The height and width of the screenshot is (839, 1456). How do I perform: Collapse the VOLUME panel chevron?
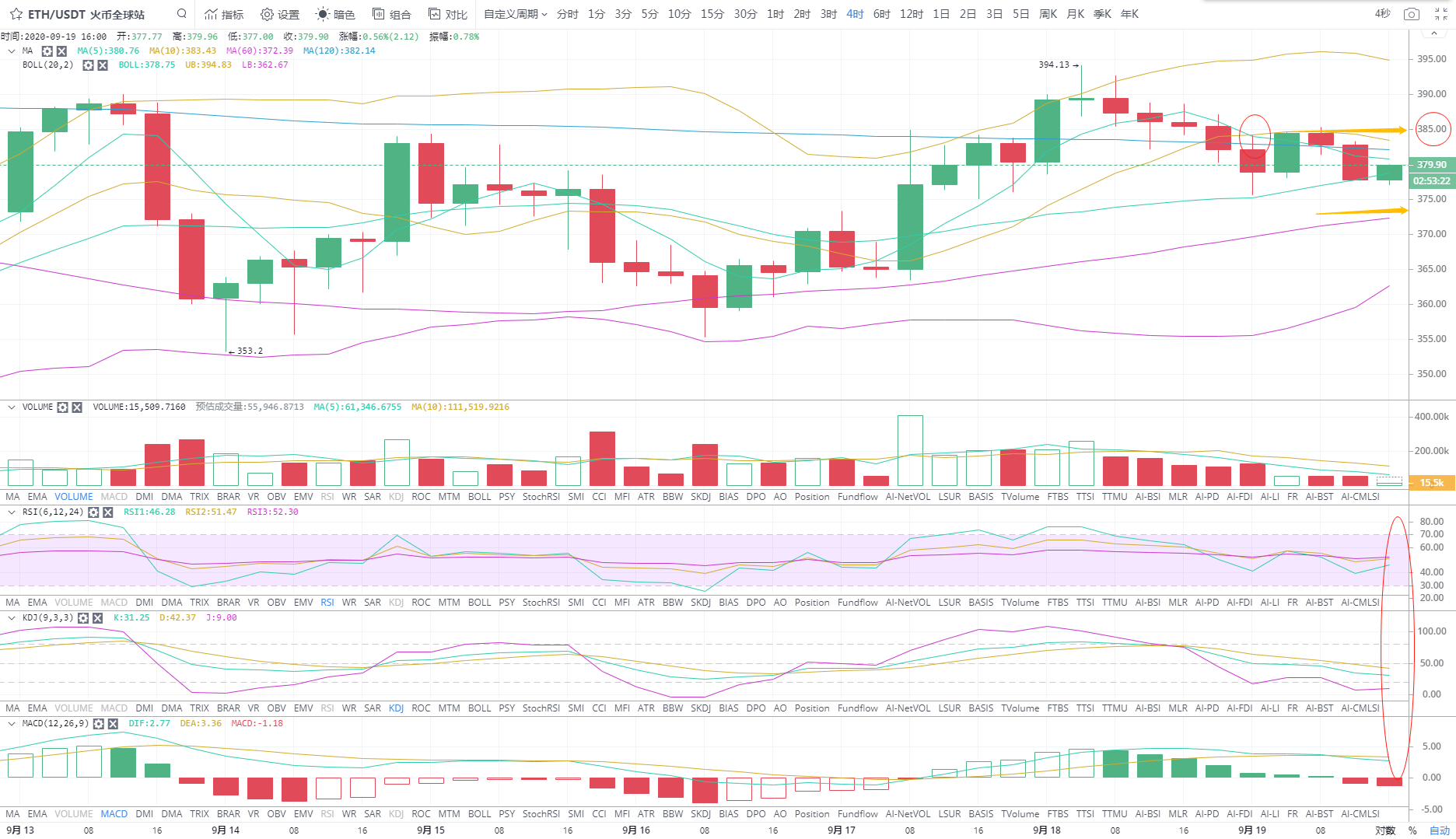coord(12,407)
